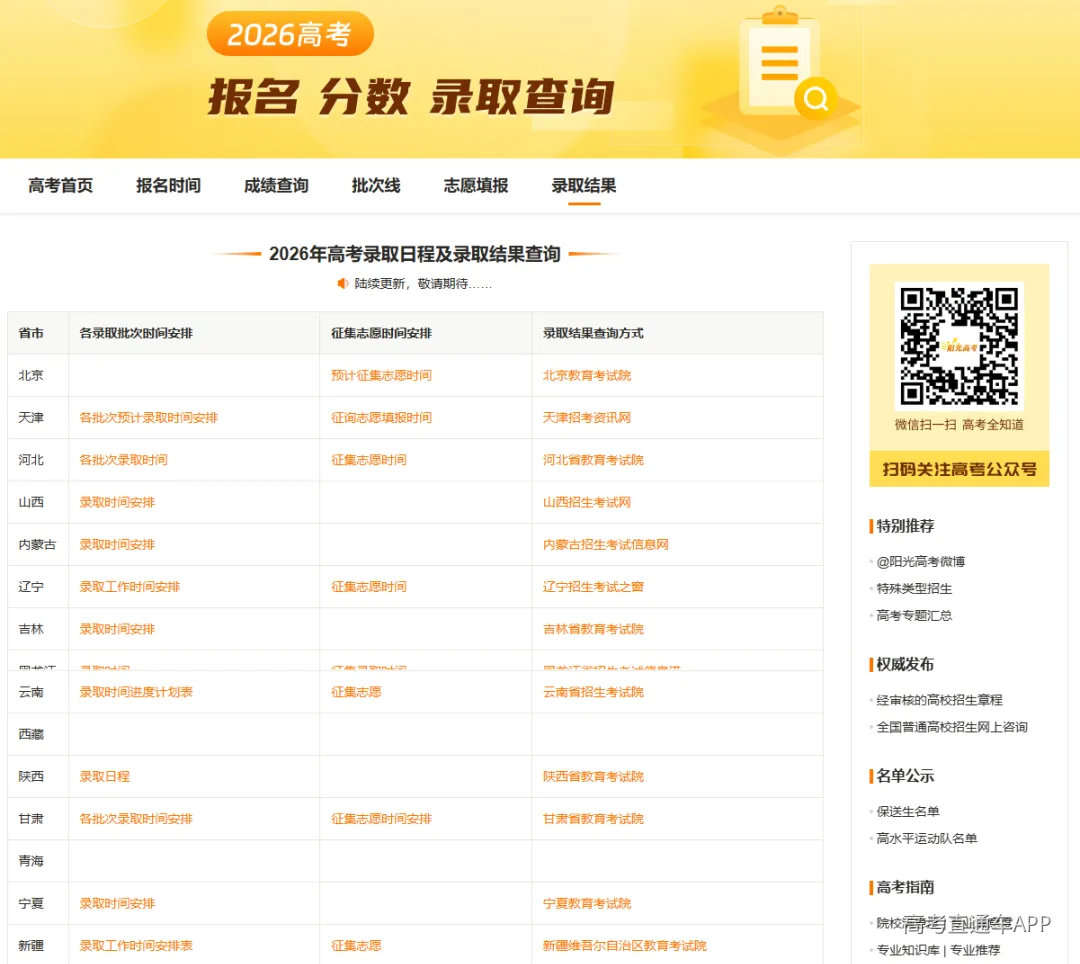This screenshot has width=1080, height=964.
Task: Open Beijing 预计征集志愿时间 link
Action: [381, 375]
